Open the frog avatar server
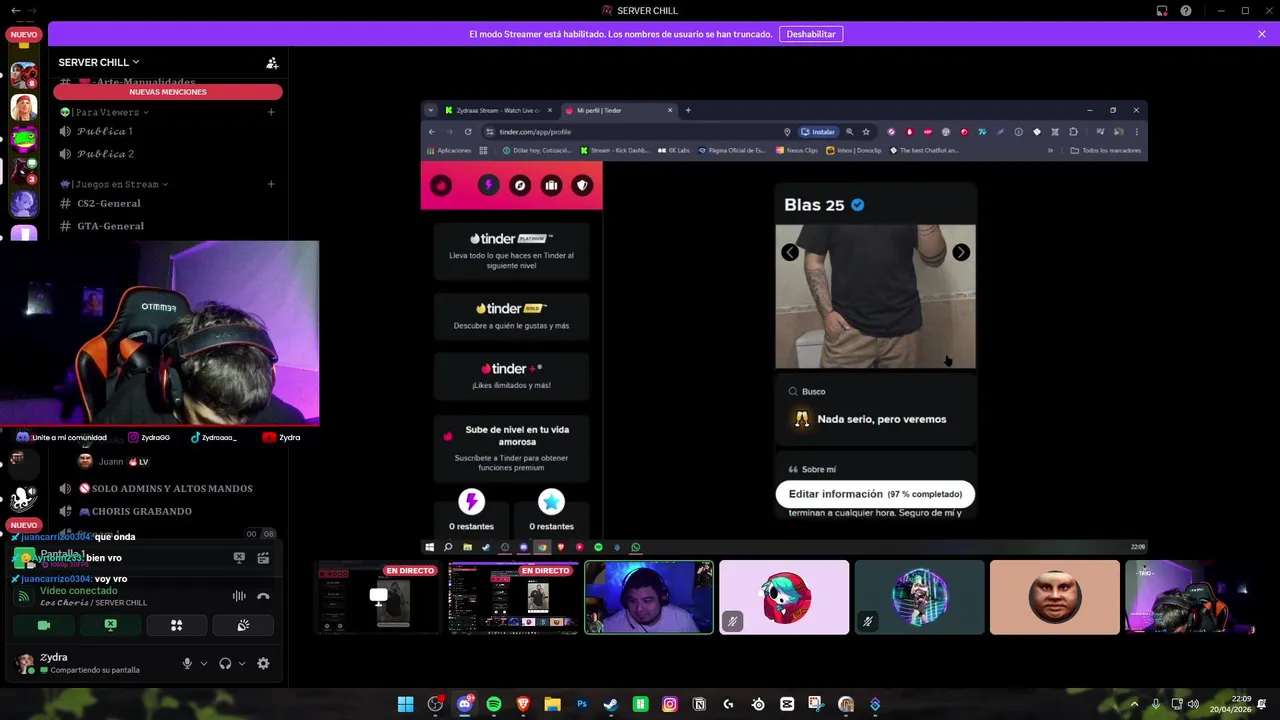The height and width of the screenshot is (720, 1280). pyautogui.click(x=24, y=138)
